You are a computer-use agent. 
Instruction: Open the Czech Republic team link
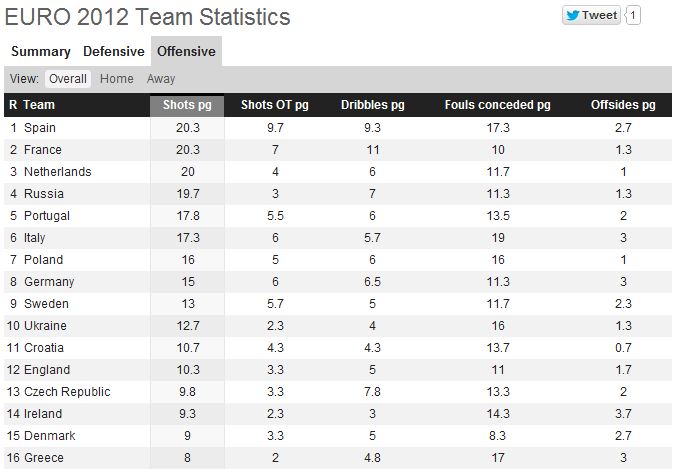pos(67,392)
